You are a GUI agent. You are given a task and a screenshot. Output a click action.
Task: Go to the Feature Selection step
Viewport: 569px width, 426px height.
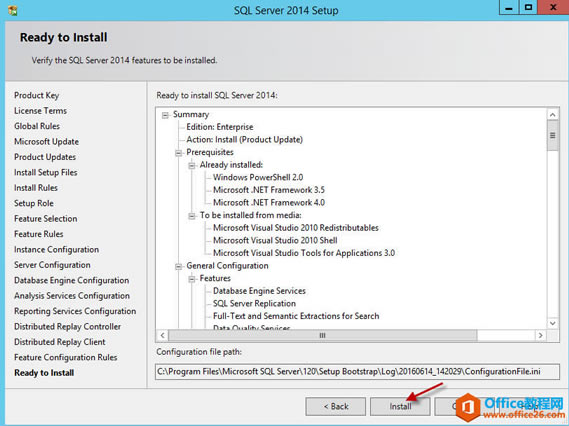[46, 219]
